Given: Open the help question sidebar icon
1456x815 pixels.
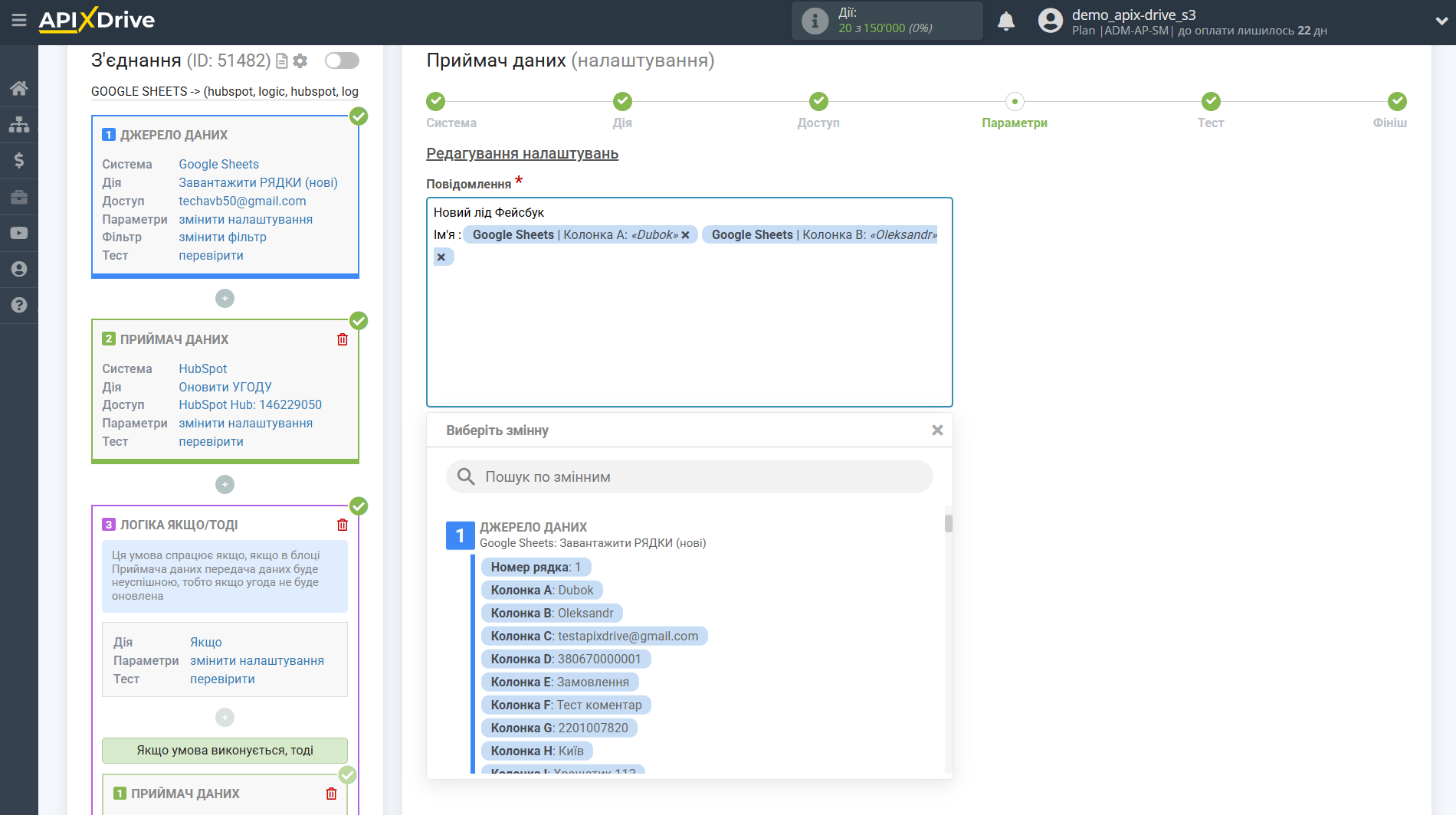Looking at the screenshot, I should point(19,305).
